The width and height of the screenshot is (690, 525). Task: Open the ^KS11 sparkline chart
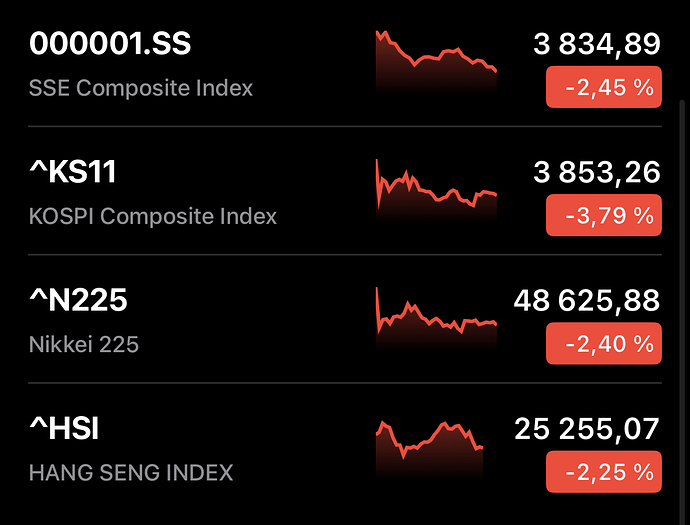pos(436,190)
